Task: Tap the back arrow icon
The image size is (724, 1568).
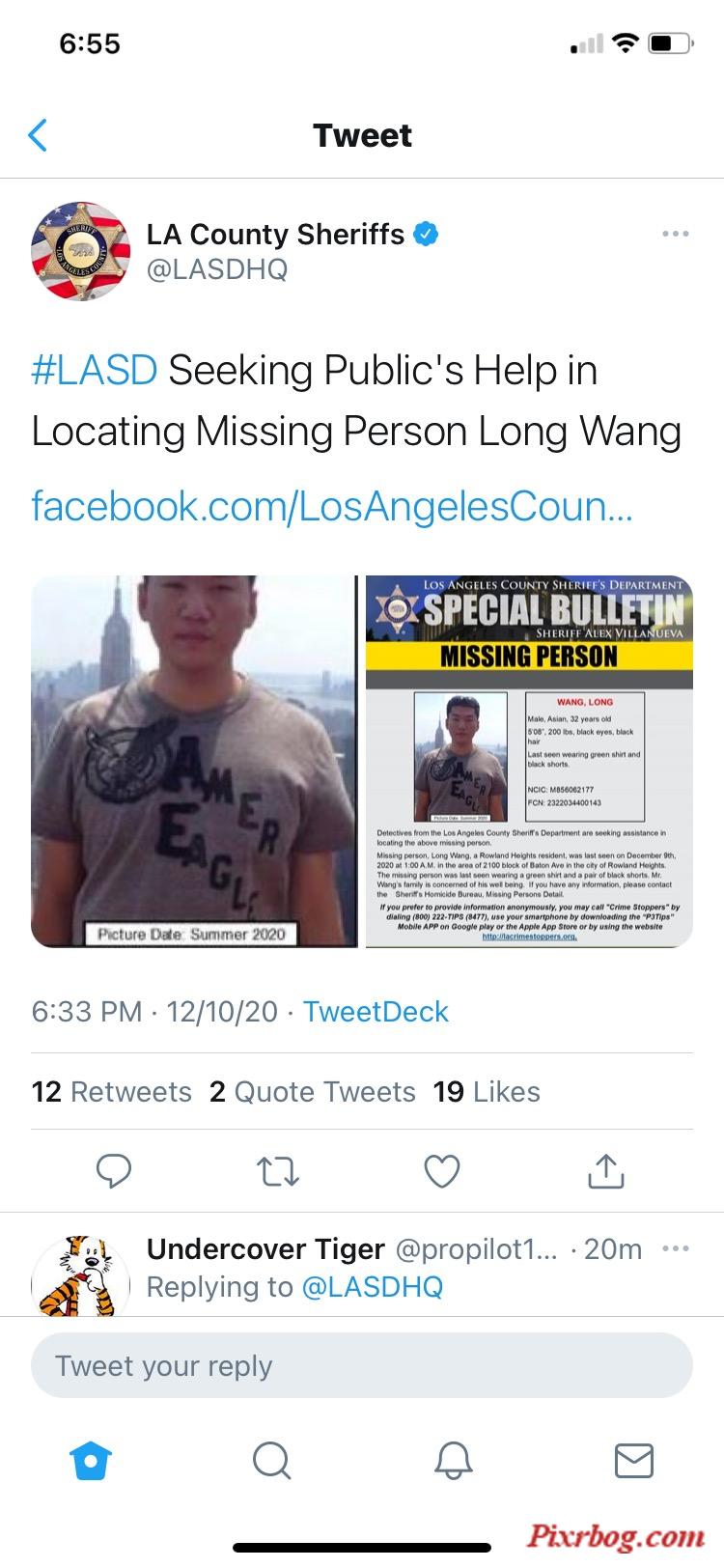Action: pyautogui.click(x=38, y=135)
